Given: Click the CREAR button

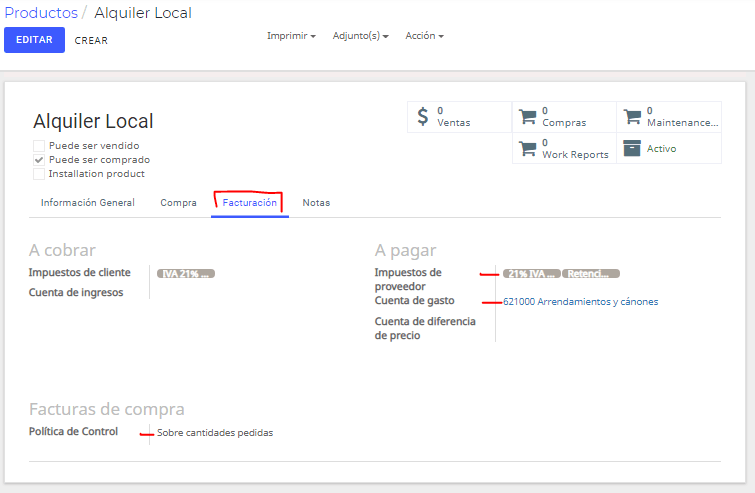Looking at the screenshot, I should tap(91, 40).
